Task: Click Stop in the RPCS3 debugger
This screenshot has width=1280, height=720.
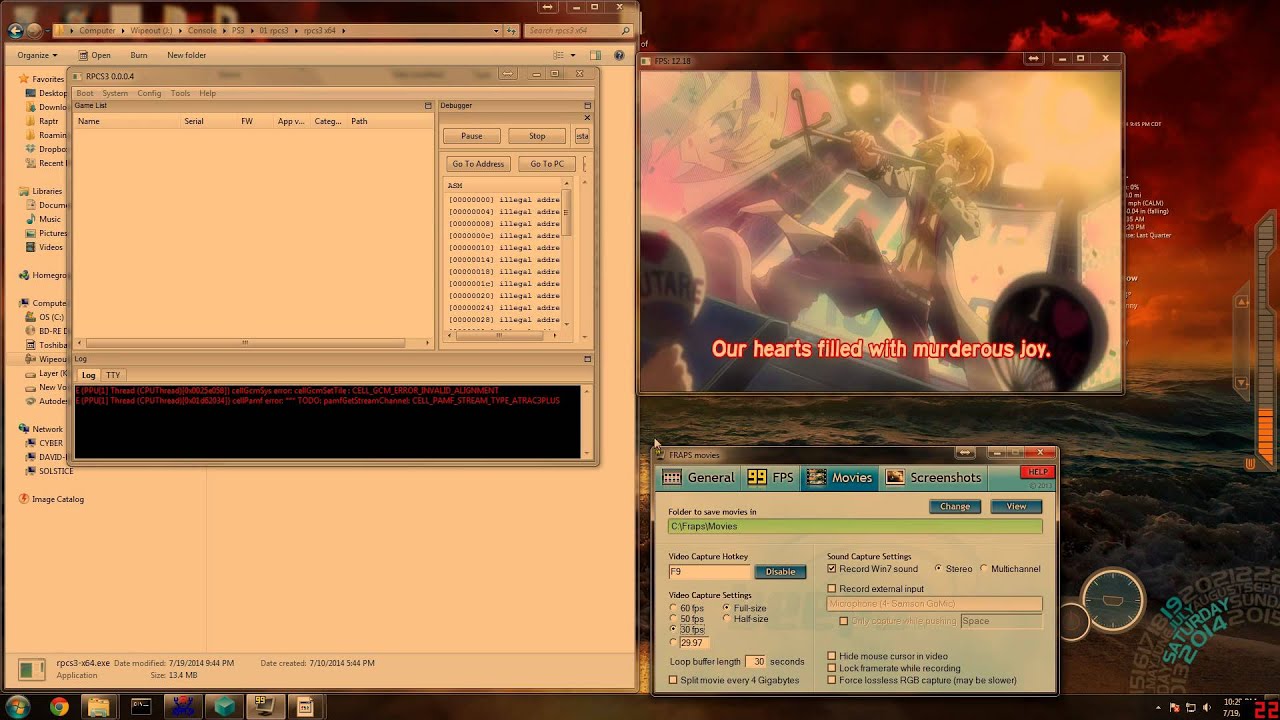Action: point(537,136)
